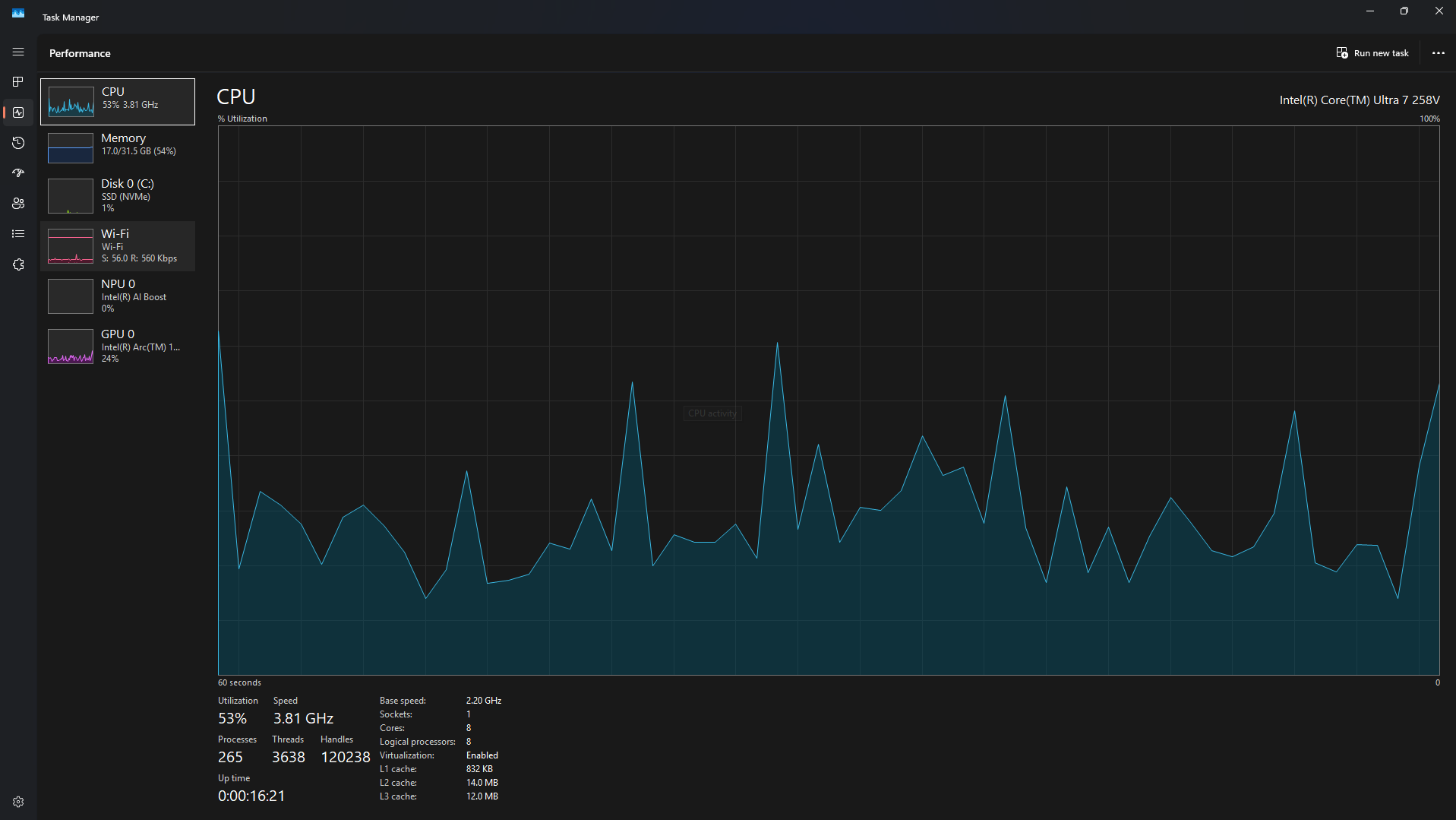Select the Memory performance item

pos(118,147)
